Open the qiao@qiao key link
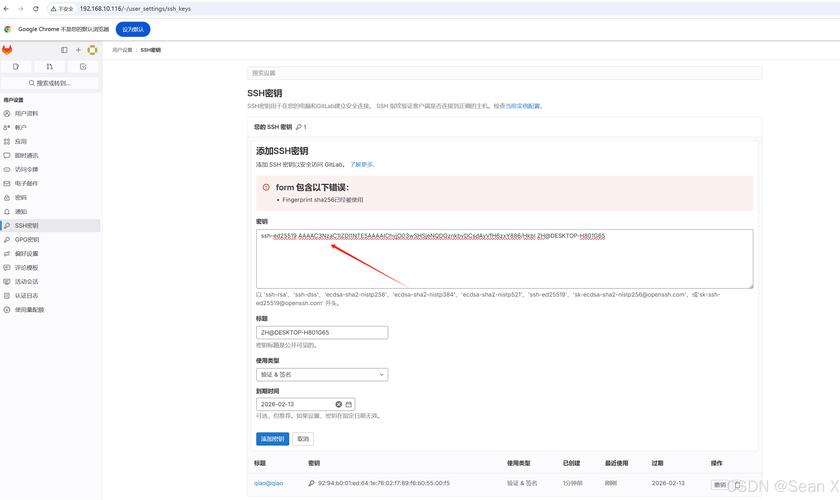Screen dimensions: 840x500 click(x=268, y=483)
